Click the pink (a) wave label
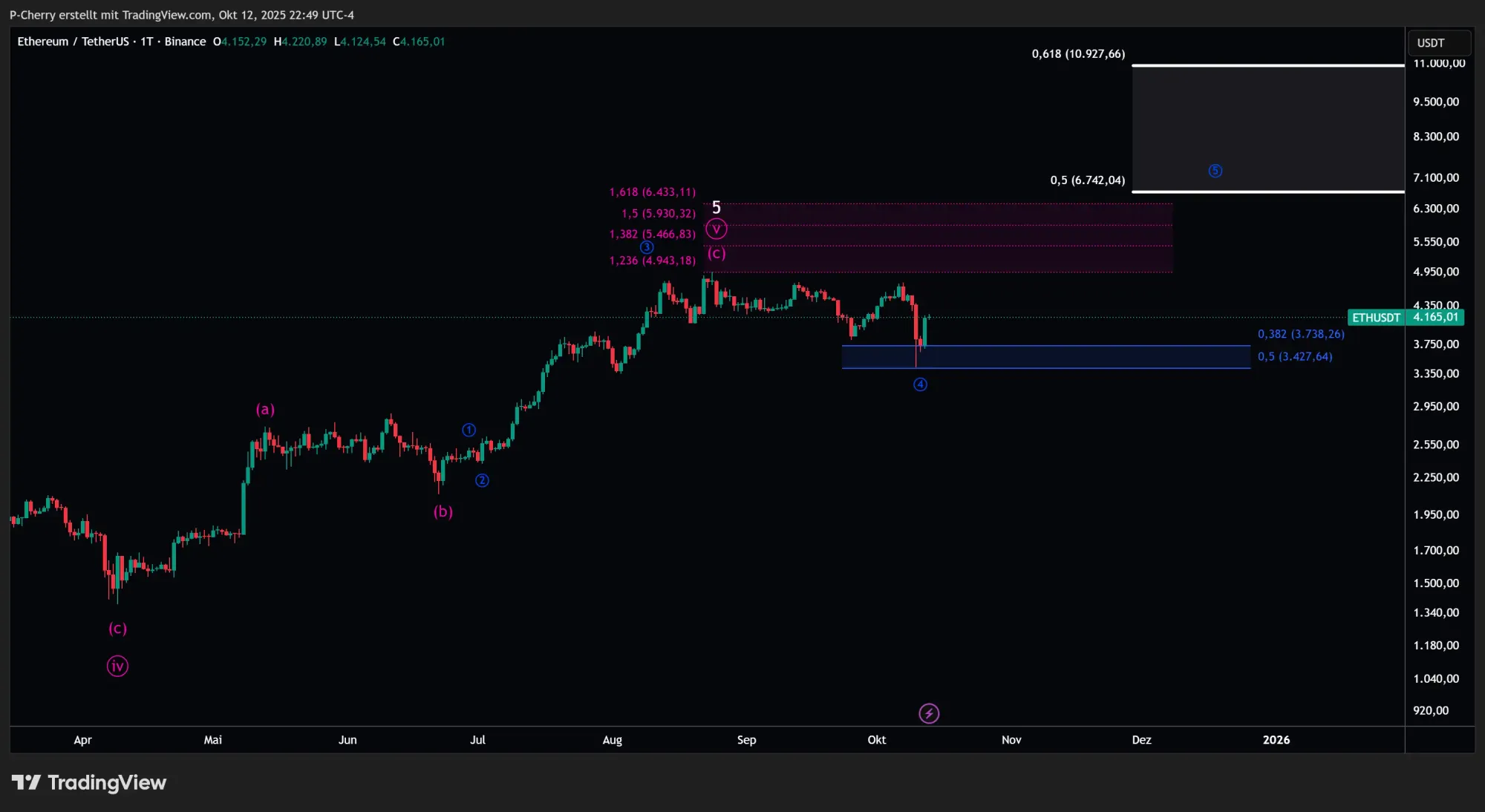 (265, 409)
